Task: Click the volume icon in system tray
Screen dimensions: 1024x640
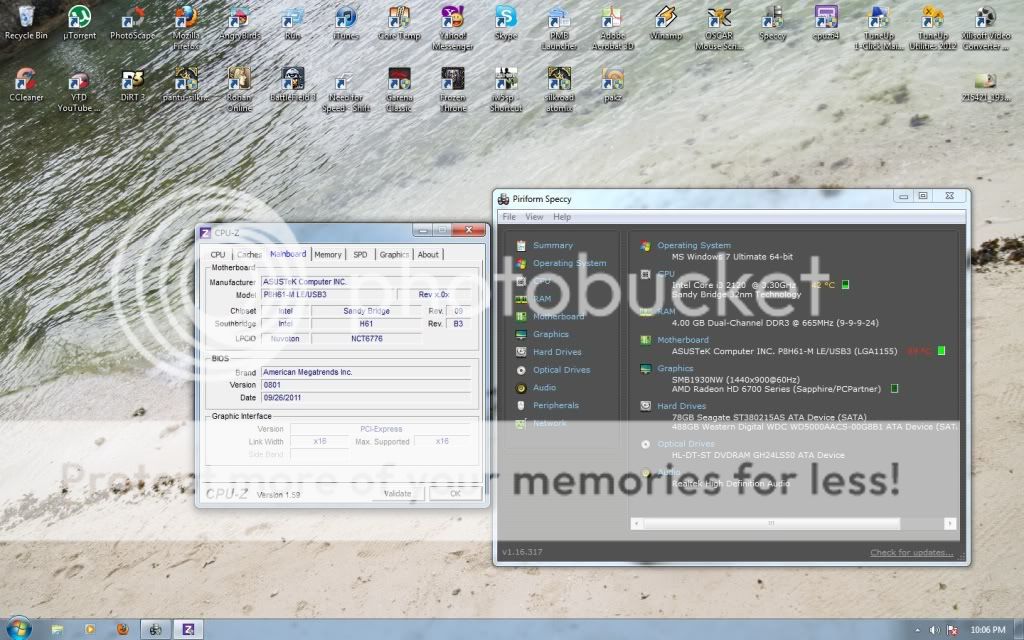Action: coord(935,630)
